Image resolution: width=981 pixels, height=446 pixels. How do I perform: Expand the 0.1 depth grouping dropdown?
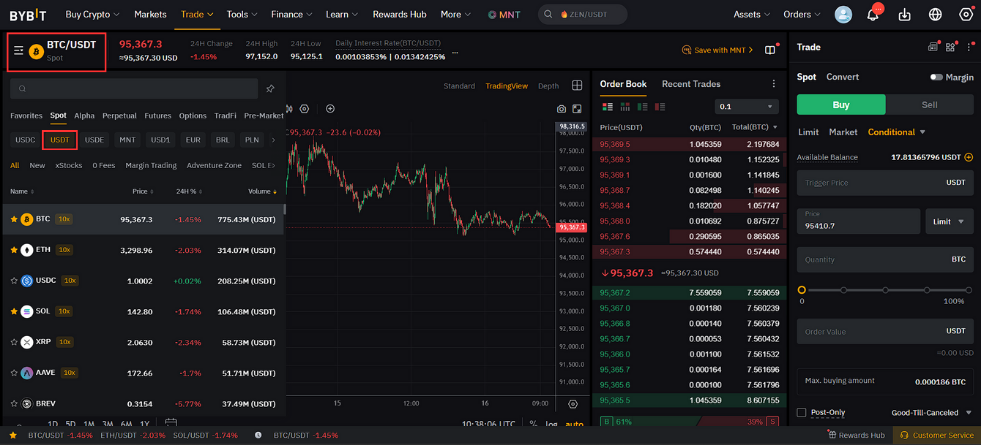coord(746,107)
